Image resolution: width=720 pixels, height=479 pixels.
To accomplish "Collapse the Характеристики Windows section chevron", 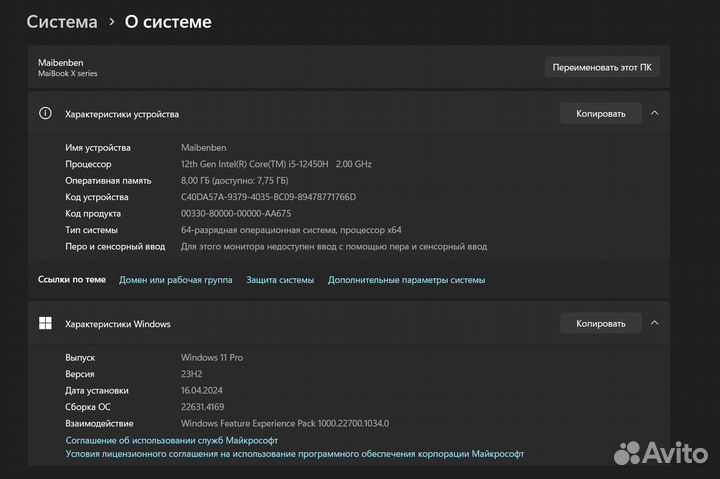I will [654, 323].
